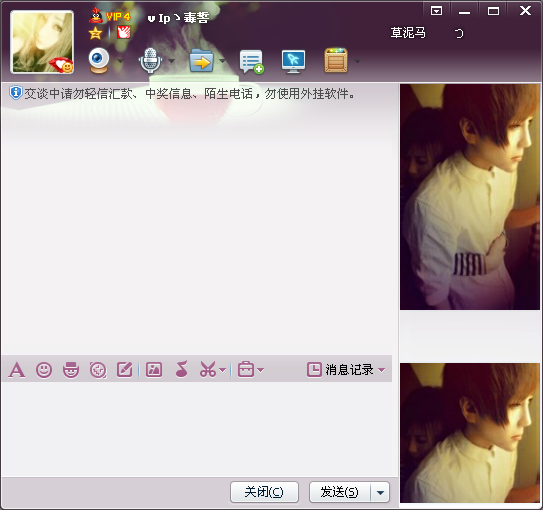Viewport: 543px width, 510px height.
Task: Open the emoticon smiley picker
Action: (44, 370)
